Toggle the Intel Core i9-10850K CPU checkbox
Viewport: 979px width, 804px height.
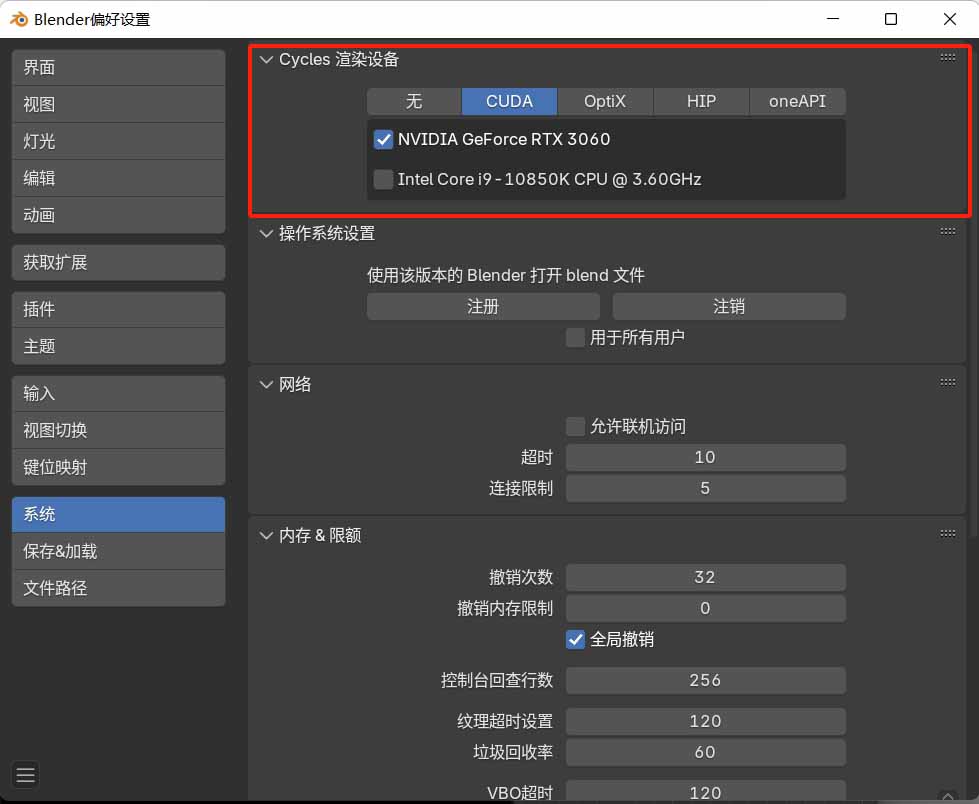coord(383,179)
